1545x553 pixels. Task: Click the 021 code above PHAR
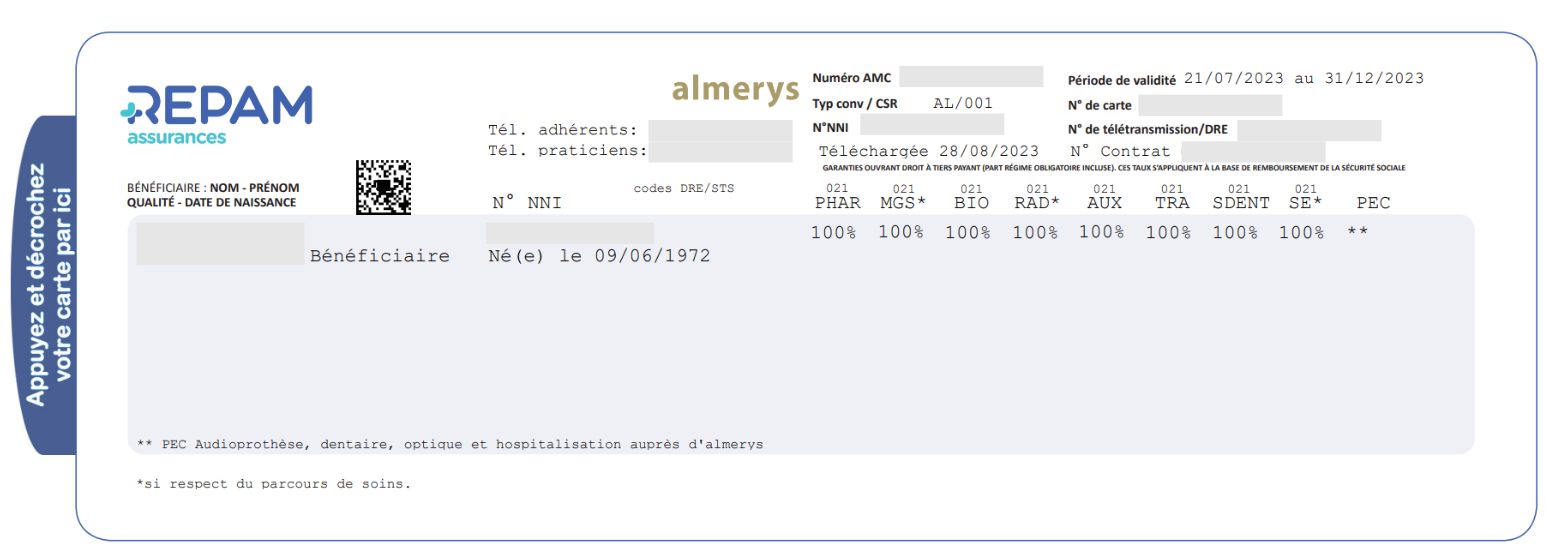click(837, 189)
